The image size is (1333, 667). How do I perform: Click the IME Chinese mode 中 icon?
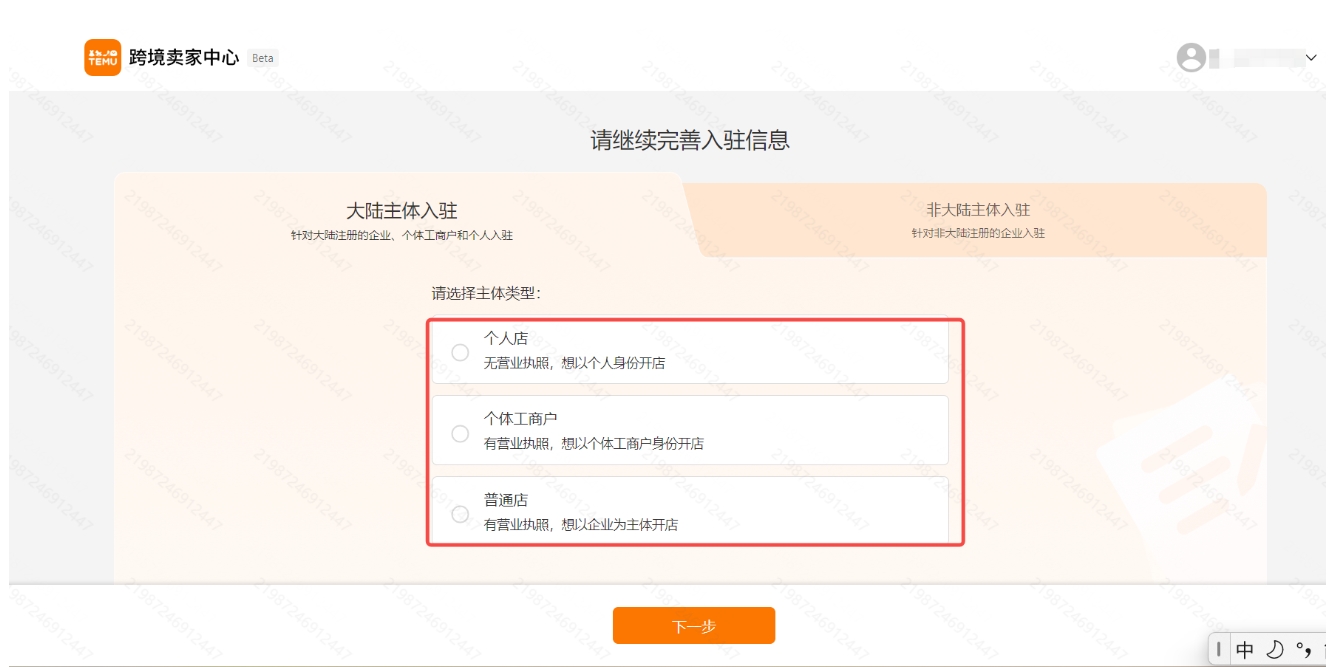pos(1245,650)
